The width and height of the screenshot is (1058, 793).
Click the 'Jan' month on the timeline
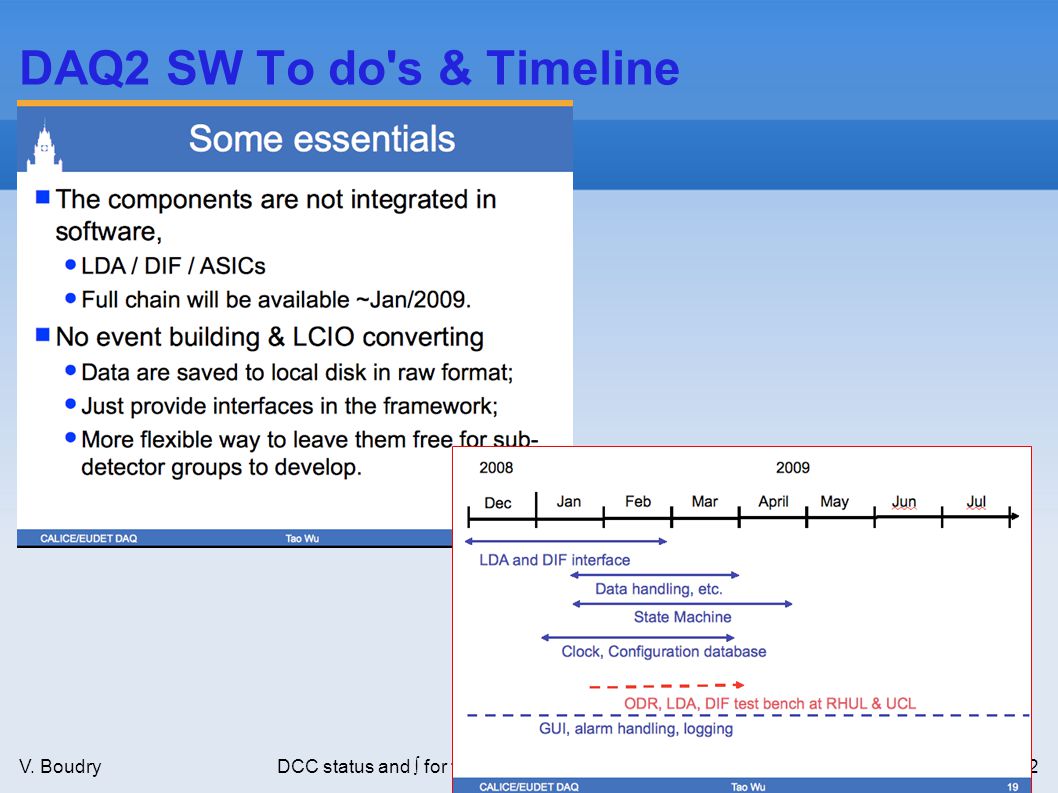[569, 501]
